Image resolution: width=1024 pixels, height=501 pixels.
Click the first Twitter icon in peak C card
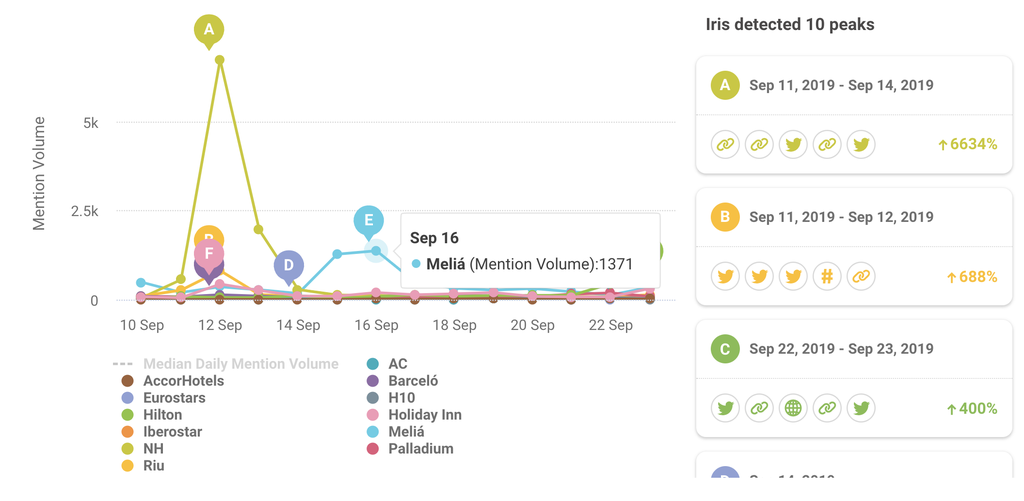(725, 408)
